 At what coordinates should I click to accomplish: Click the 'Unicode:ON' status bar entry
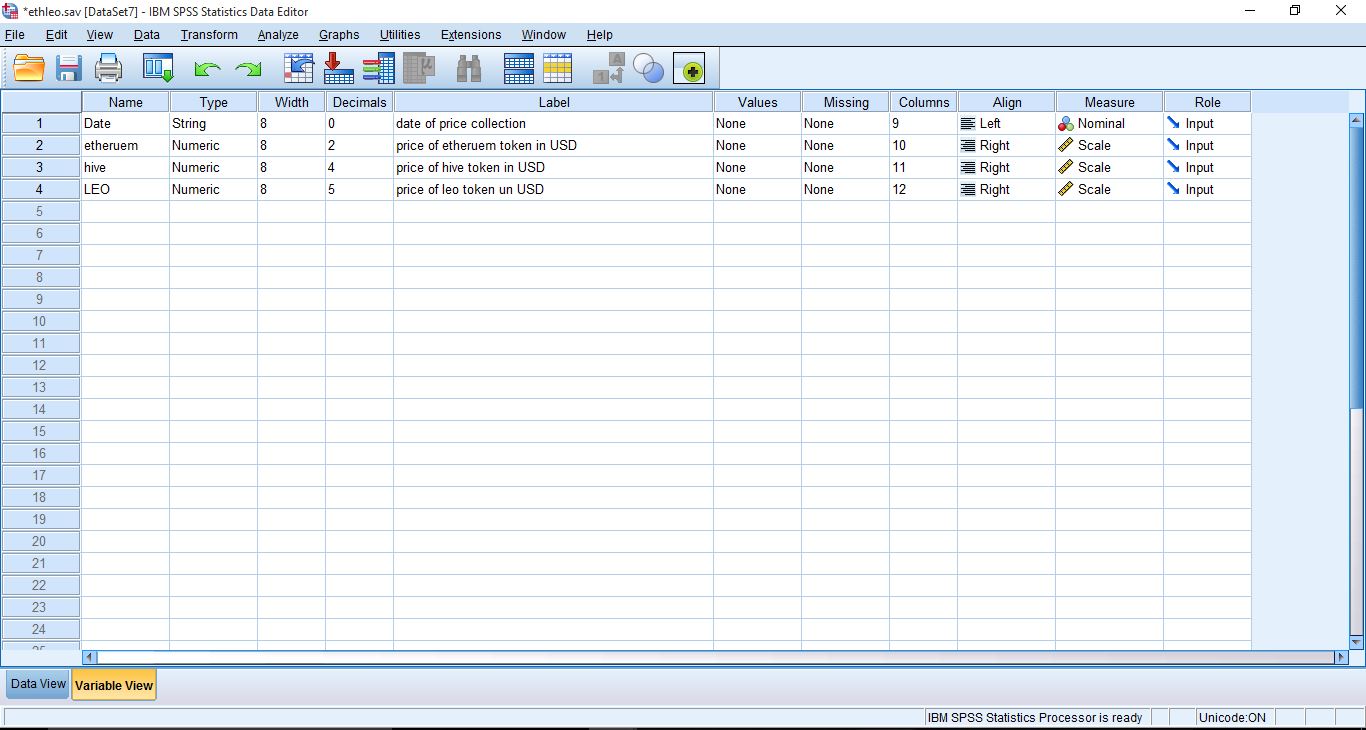pos(1235,717)
